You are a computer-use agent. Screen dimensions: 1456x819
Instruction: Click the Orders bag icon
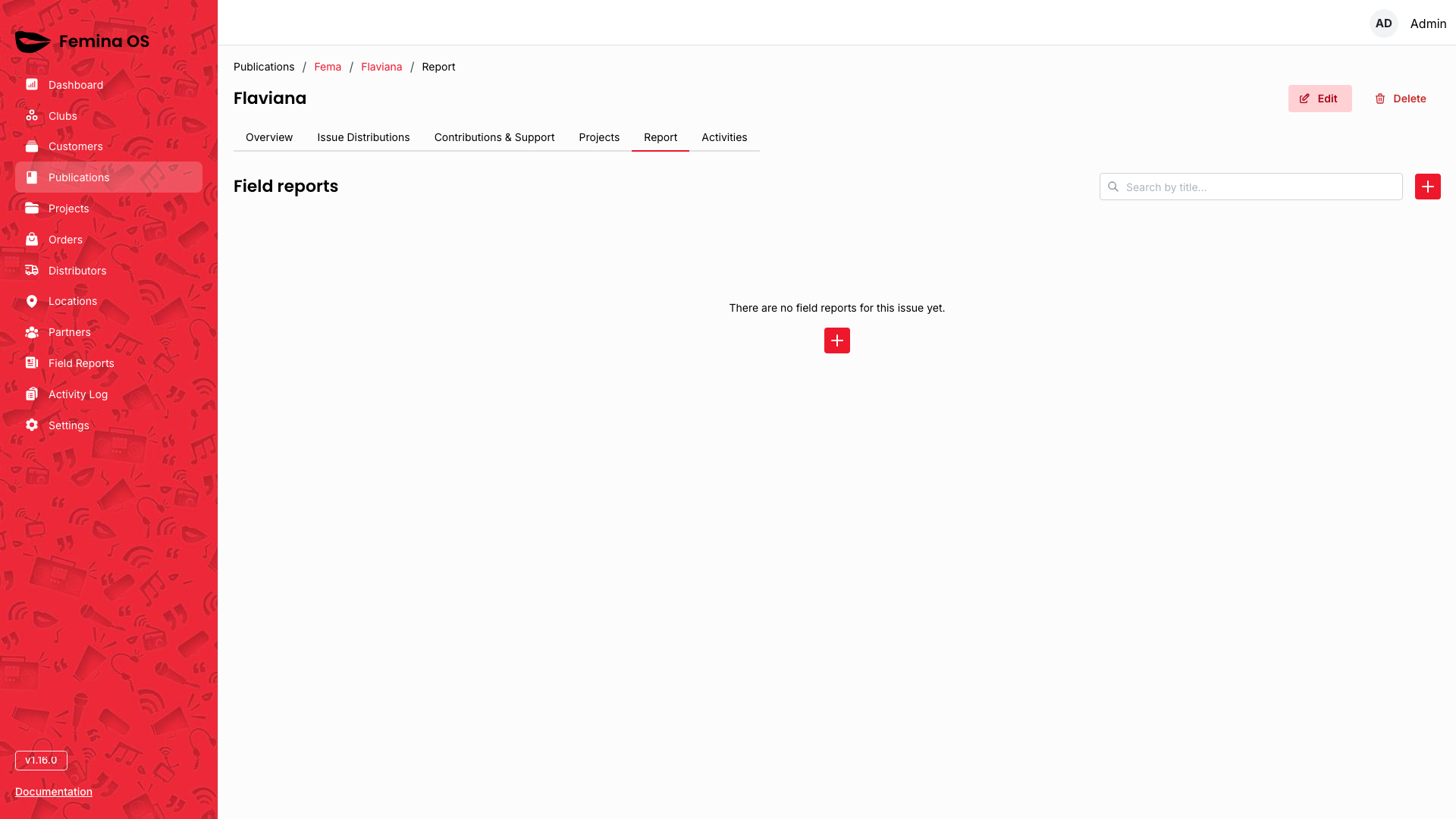click(x=32, y=240)
